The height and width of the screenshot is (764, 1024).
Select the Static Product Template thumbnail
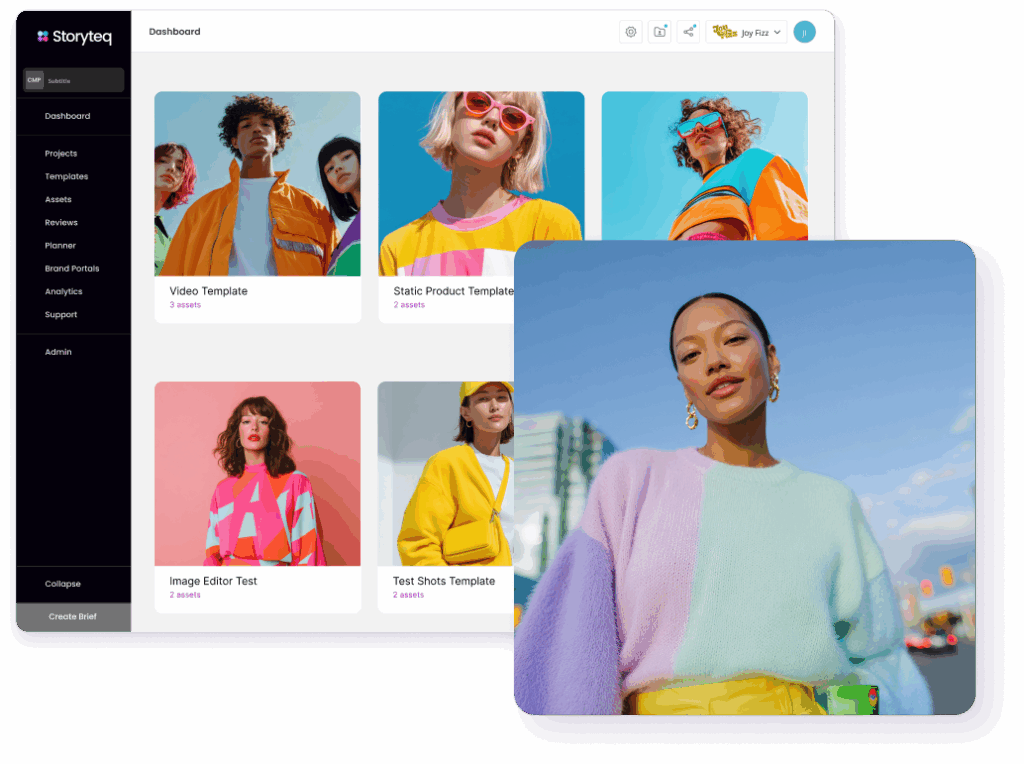[481, 184]
